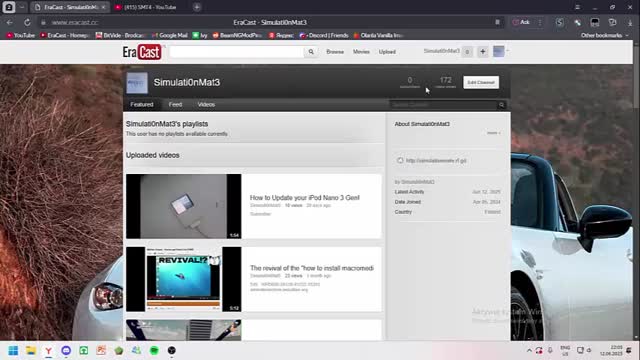The height and width of the screenshot is (360, 640).
Task: Click the purple chat app icon in the taskbar
Action: pyautogui.click(x=66, y=351)
